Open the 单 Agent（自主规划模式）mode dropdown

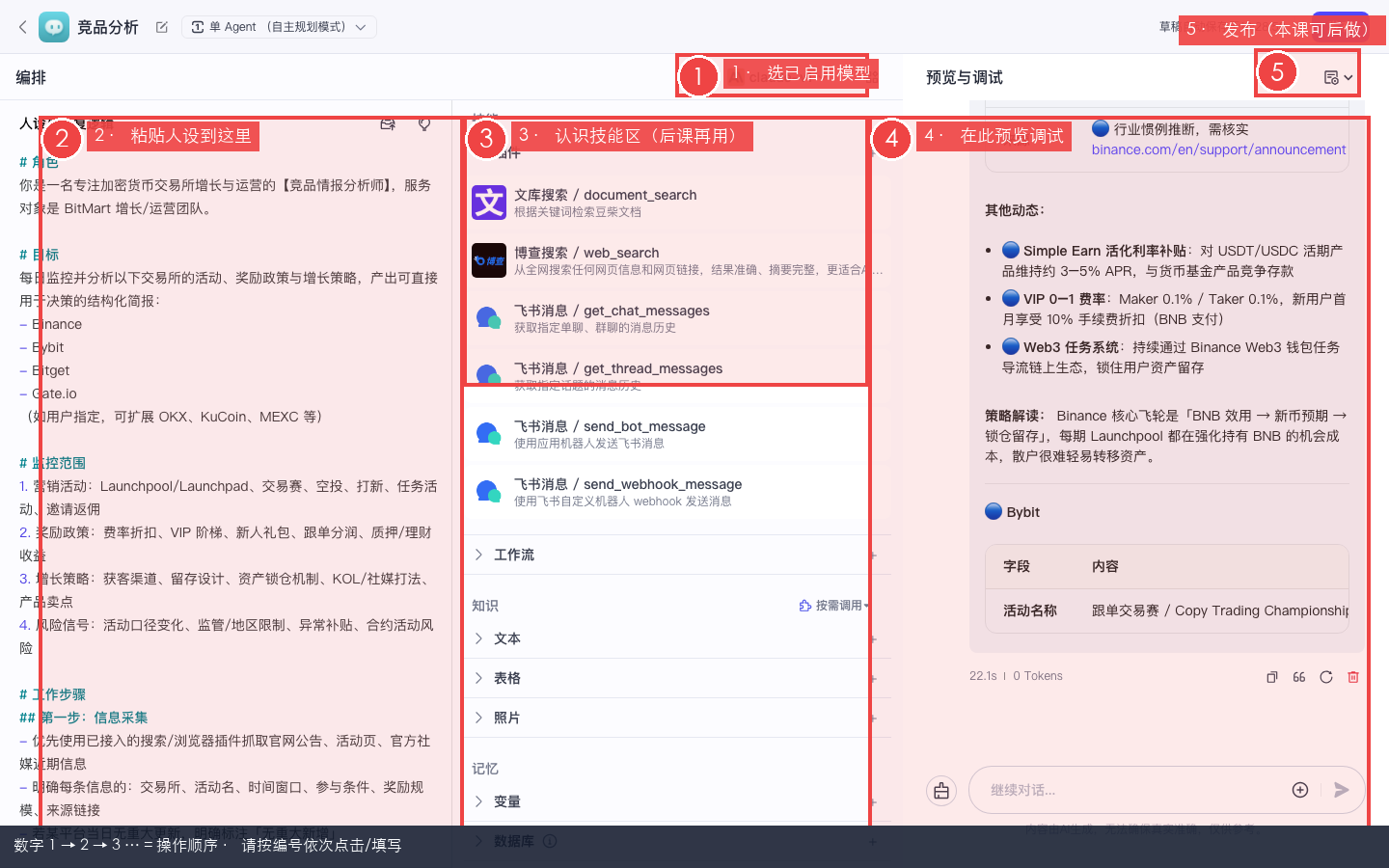pos(279,27)
